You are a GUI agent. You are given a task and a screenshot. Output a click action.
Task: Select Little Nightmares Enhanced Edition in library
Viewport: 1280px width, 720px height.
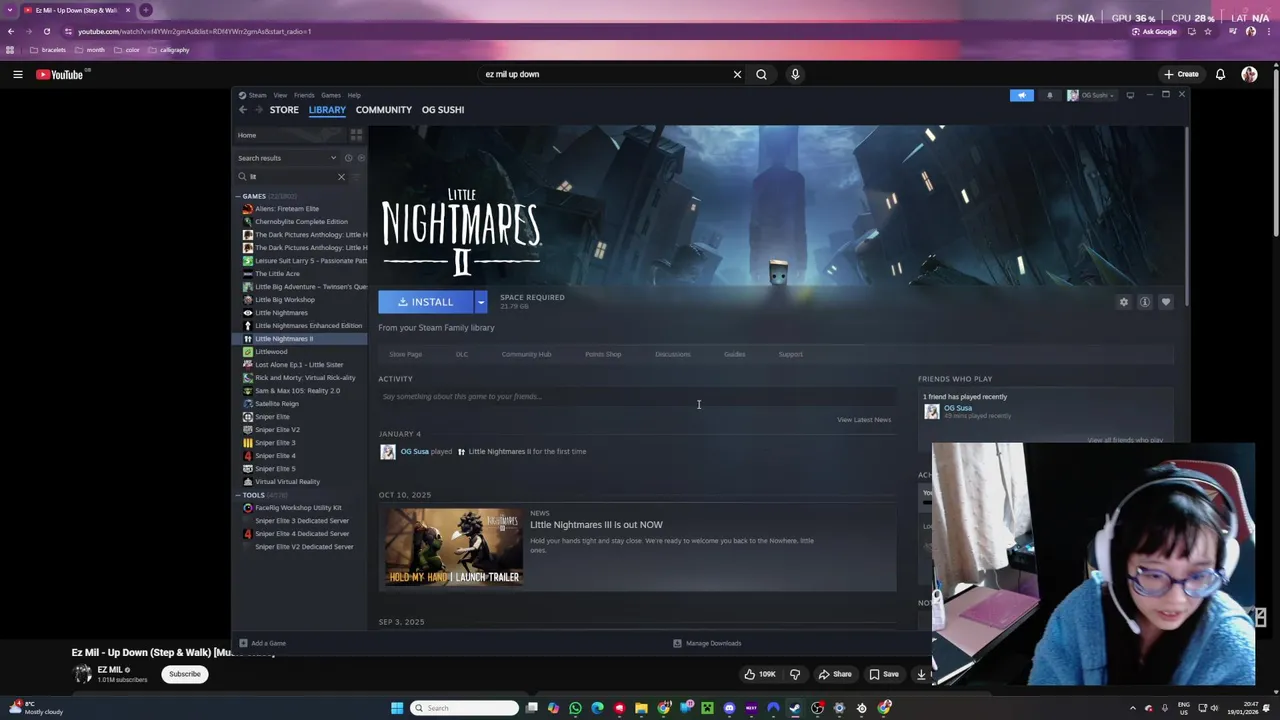308,326
